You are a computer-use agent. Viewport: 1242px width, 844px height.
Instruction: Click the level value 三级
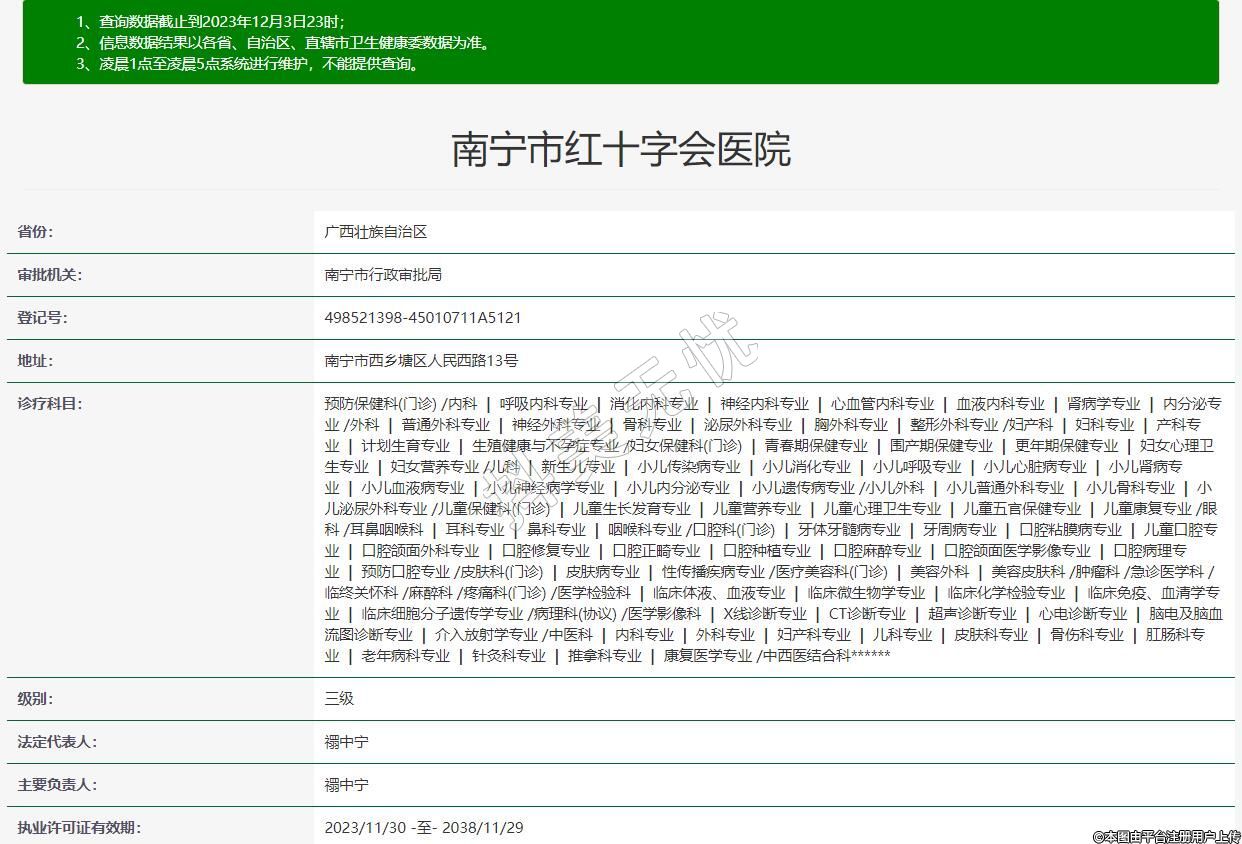[339, 699]
